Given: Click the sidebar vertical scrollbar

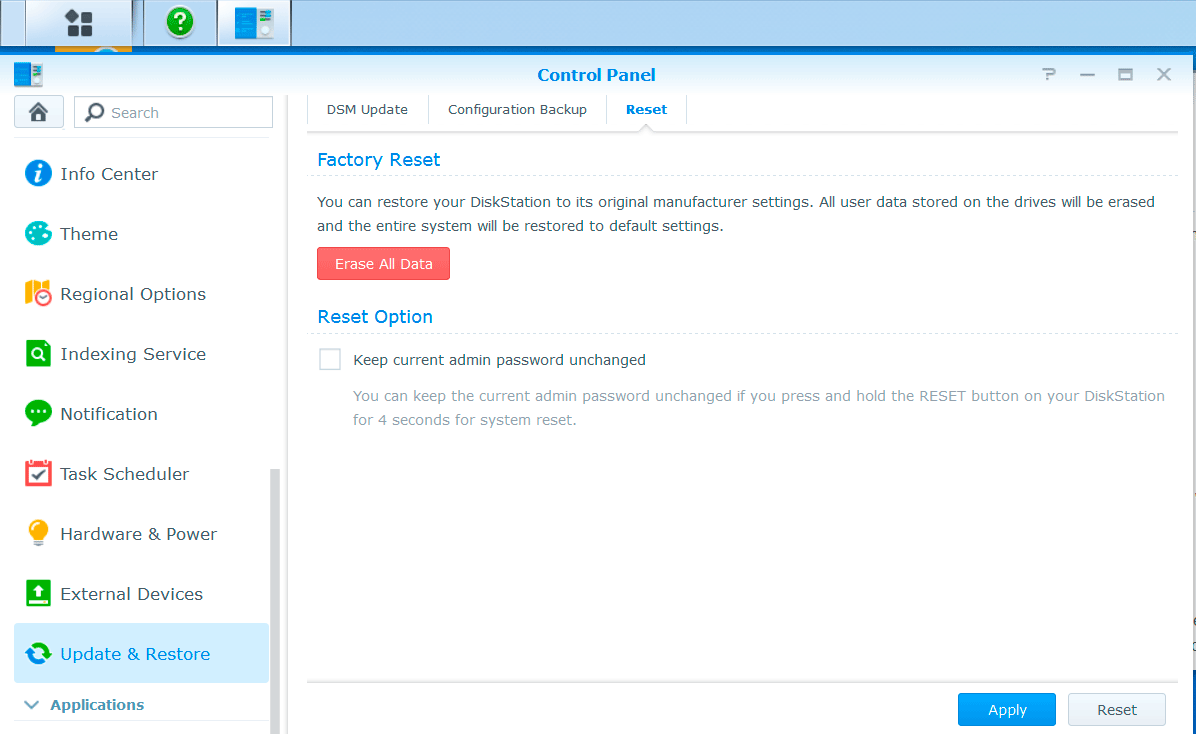Looking at the screenshot, I should click(275, 600).
